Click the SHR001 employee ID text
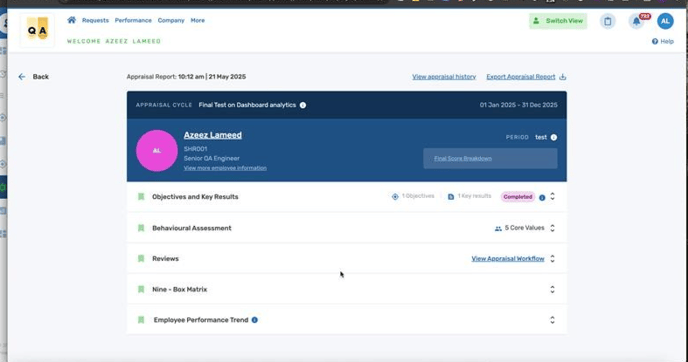The image size is (688, 362). pos(195,149)
